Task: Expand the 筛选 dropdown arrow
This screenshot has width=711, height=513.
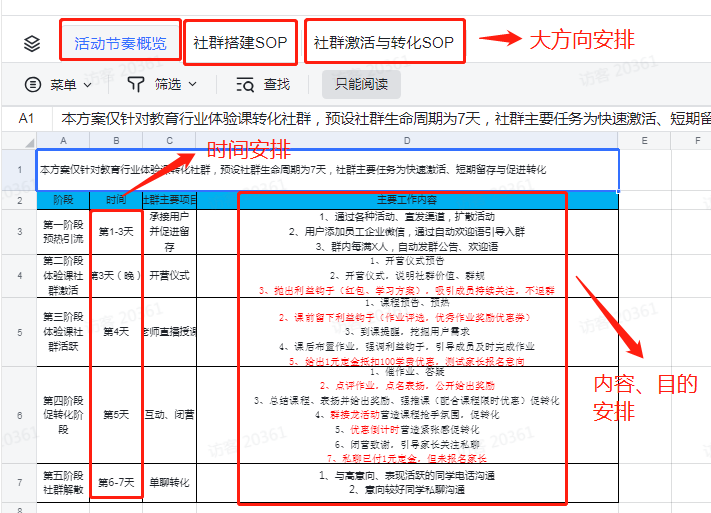Action: (193, 84)
